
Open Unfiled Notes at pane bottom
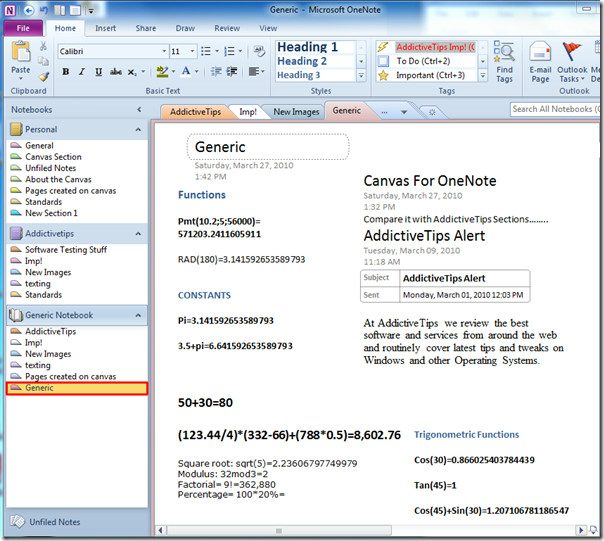[x=55, y=522]
